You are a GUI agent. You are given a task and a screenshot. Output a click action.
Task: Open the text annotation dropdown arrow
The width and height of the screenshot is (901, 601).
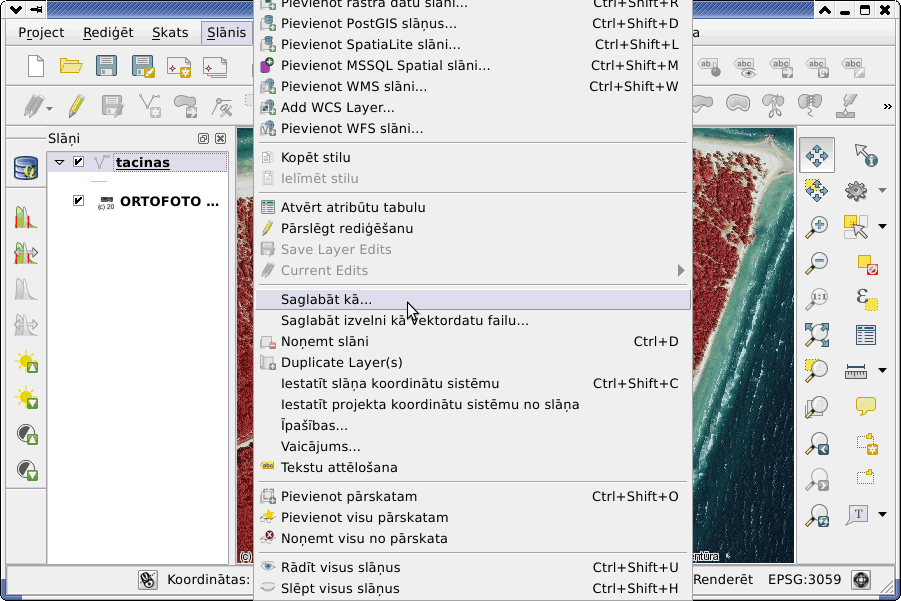(x=883, y=515)
